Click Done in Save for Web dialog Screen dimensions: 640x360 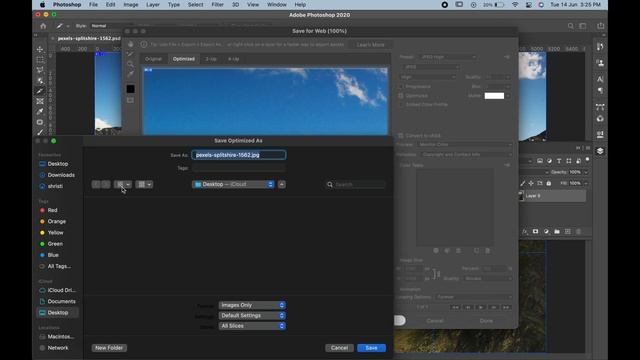486,321
